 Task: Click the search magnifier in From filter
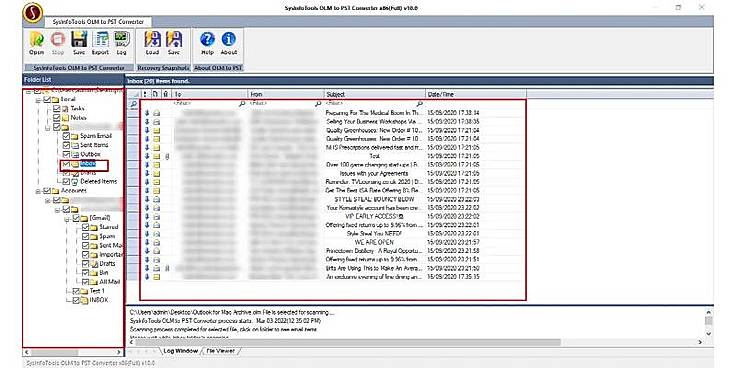pos(318,103)
